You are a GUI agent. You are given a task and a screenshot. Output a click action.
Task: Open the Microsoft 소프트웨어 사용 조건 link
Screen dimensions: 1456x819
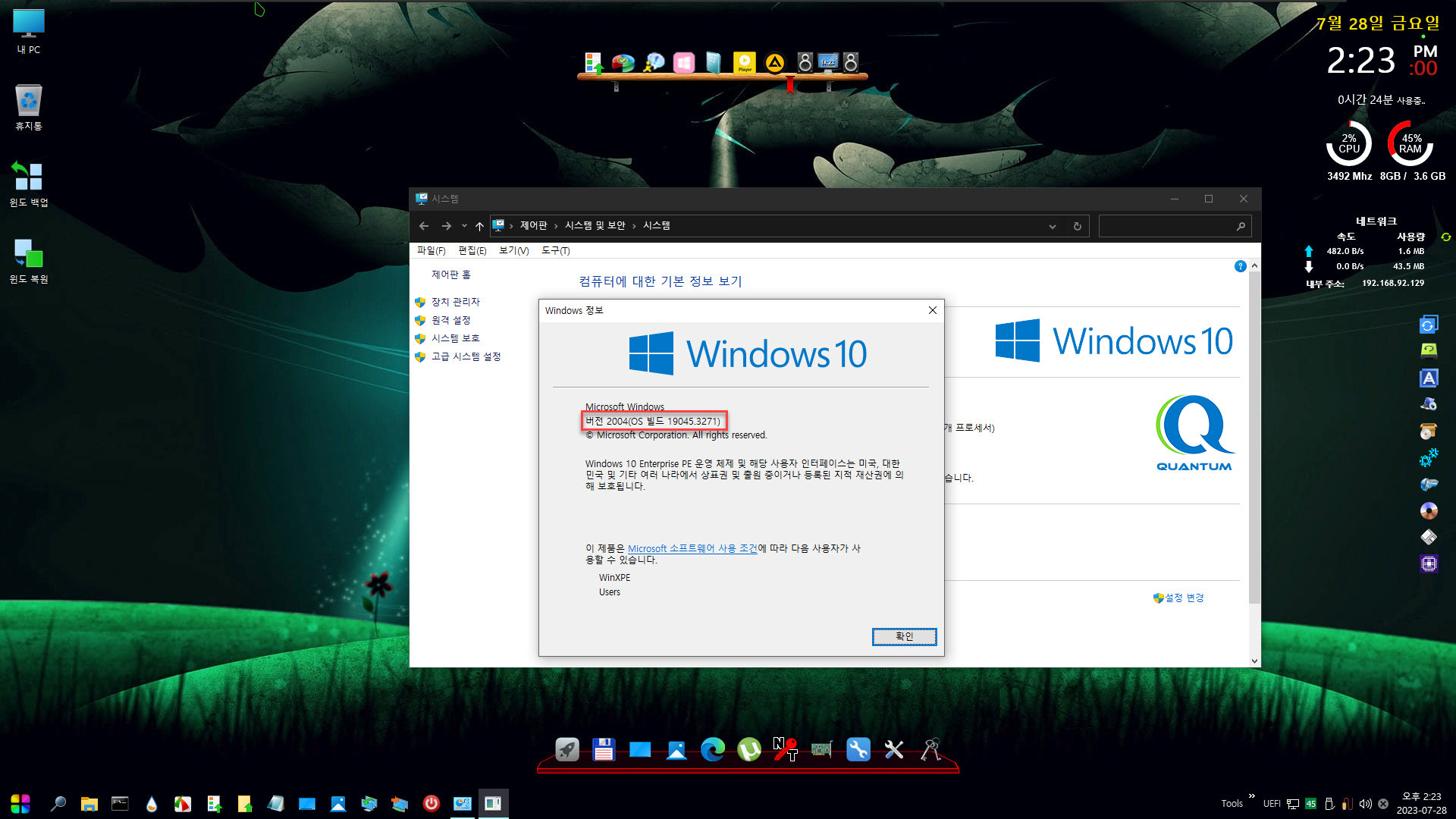[x=692, y=548]
